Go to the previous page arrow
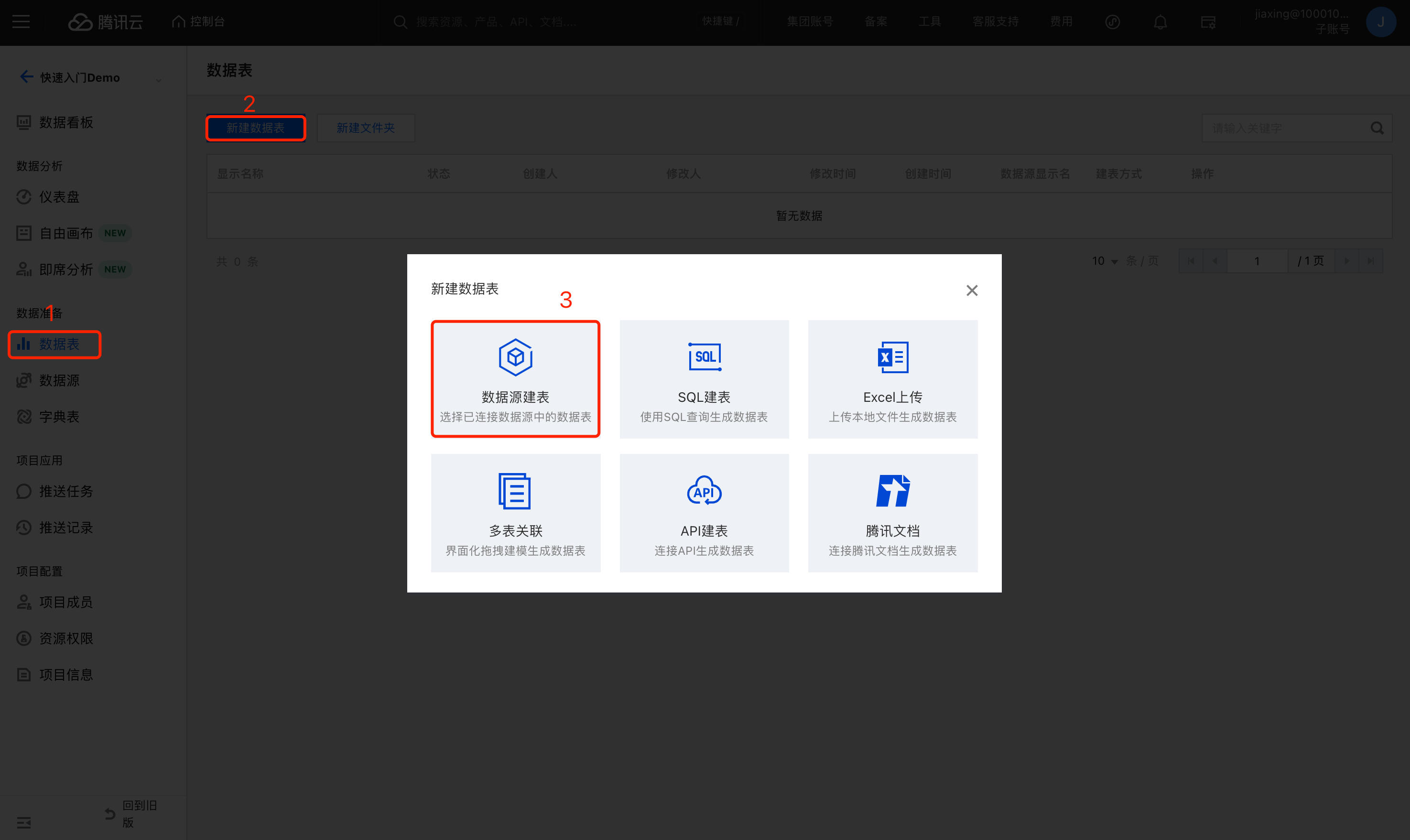The height and width of the screenshot is (840, 1410). (x=1215, y=261)
